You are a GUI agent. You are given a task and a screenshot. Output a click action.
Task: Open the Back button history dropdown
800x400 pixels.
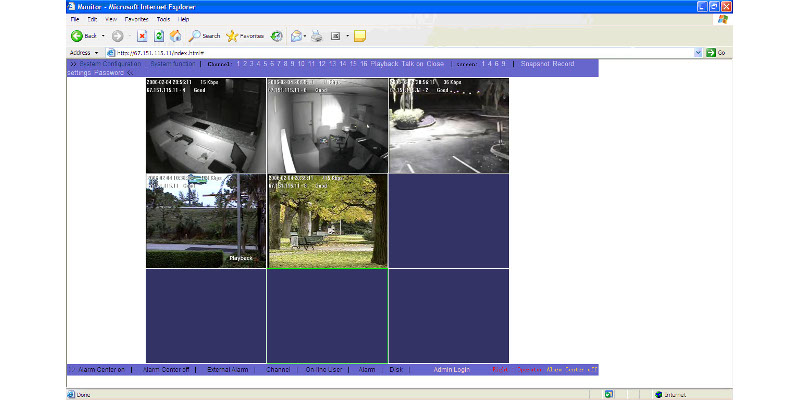click(103, 36)
